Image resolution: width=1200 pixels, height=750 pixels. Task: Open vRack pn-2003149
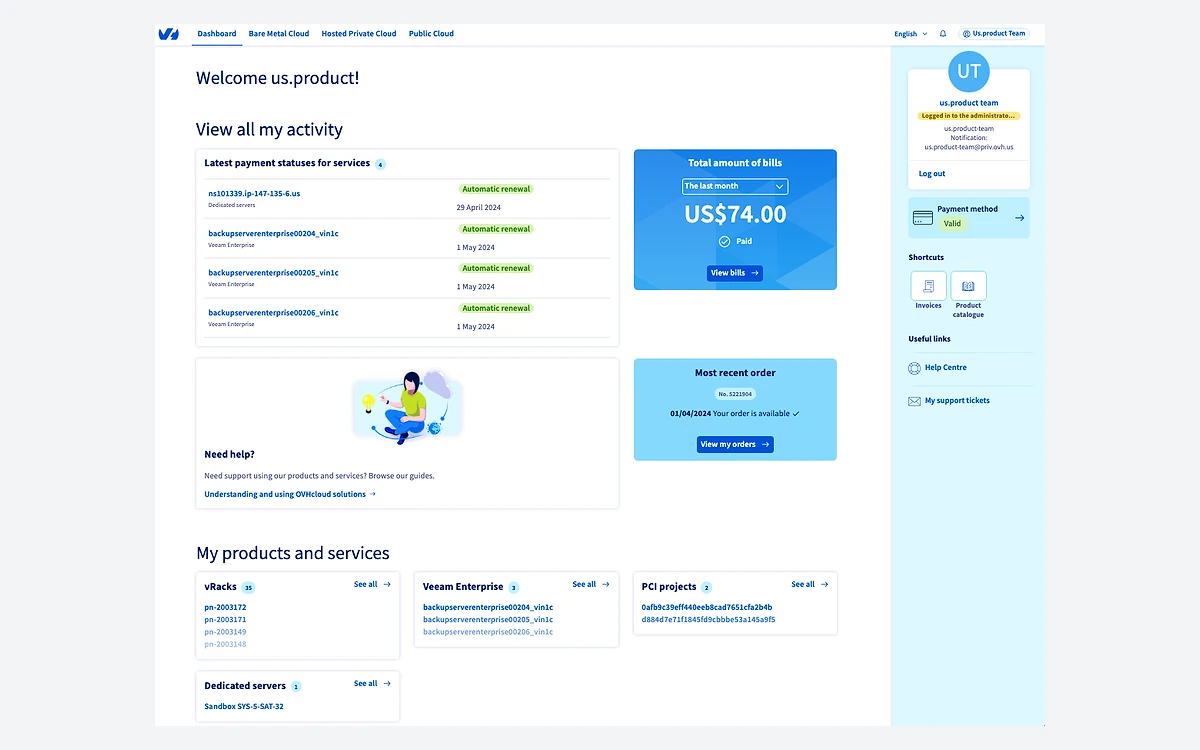pyautogui.click(x=225, y=632)
